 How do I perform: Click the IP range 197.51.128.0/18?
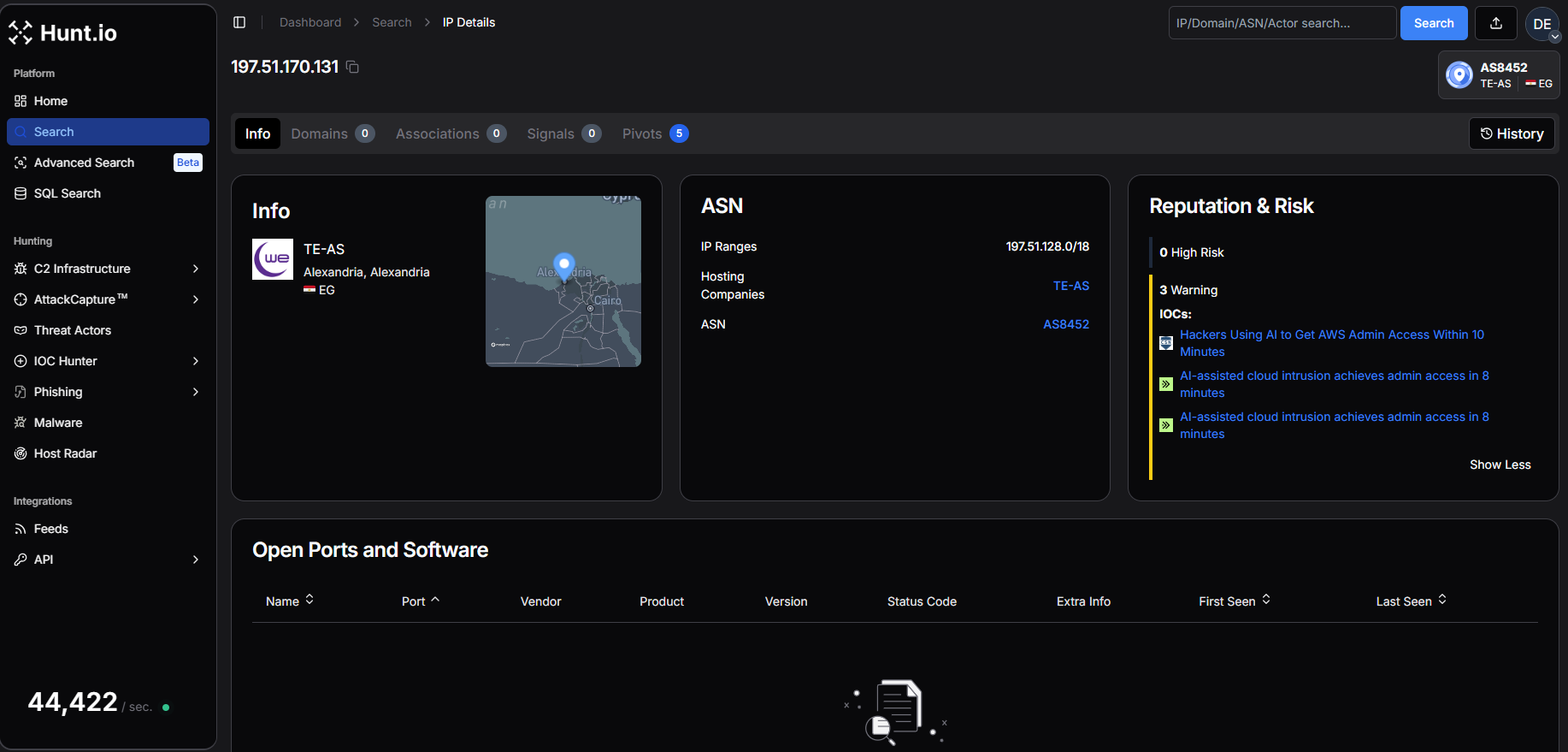1047,246
